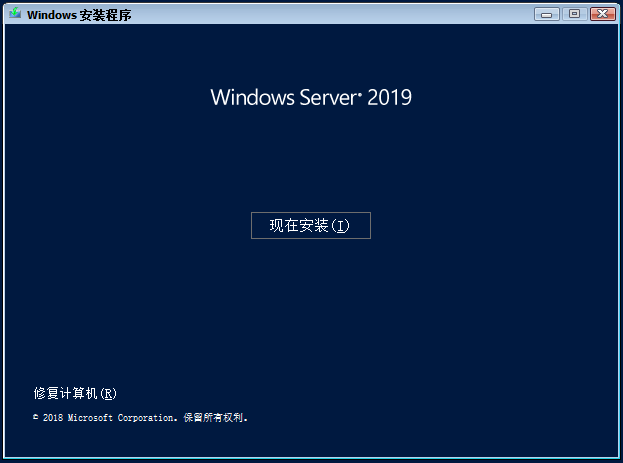The height and width of the screenshot is (463, 623).
Task: Click the '2019' in the product heading
Action: click(x=390, y=97)
